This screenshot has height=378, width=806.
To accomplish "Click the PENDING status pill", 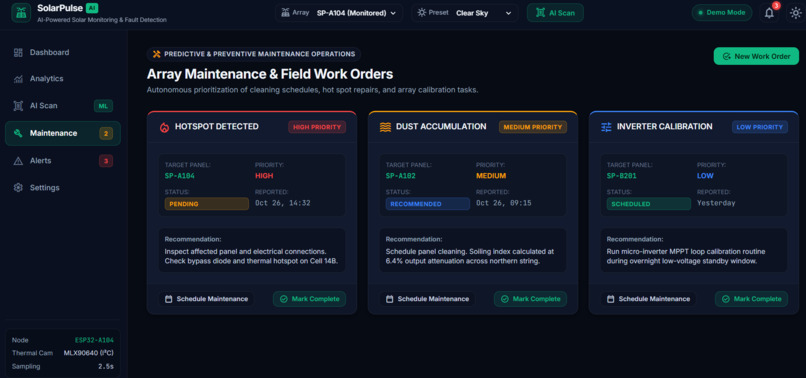I will click(x=207, y=204).
